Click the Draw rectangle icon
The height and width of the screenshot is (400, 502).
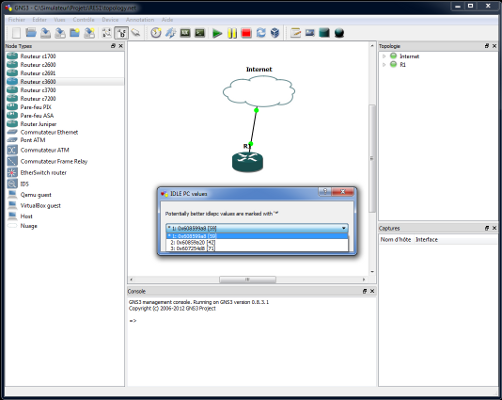coord(324,33)
